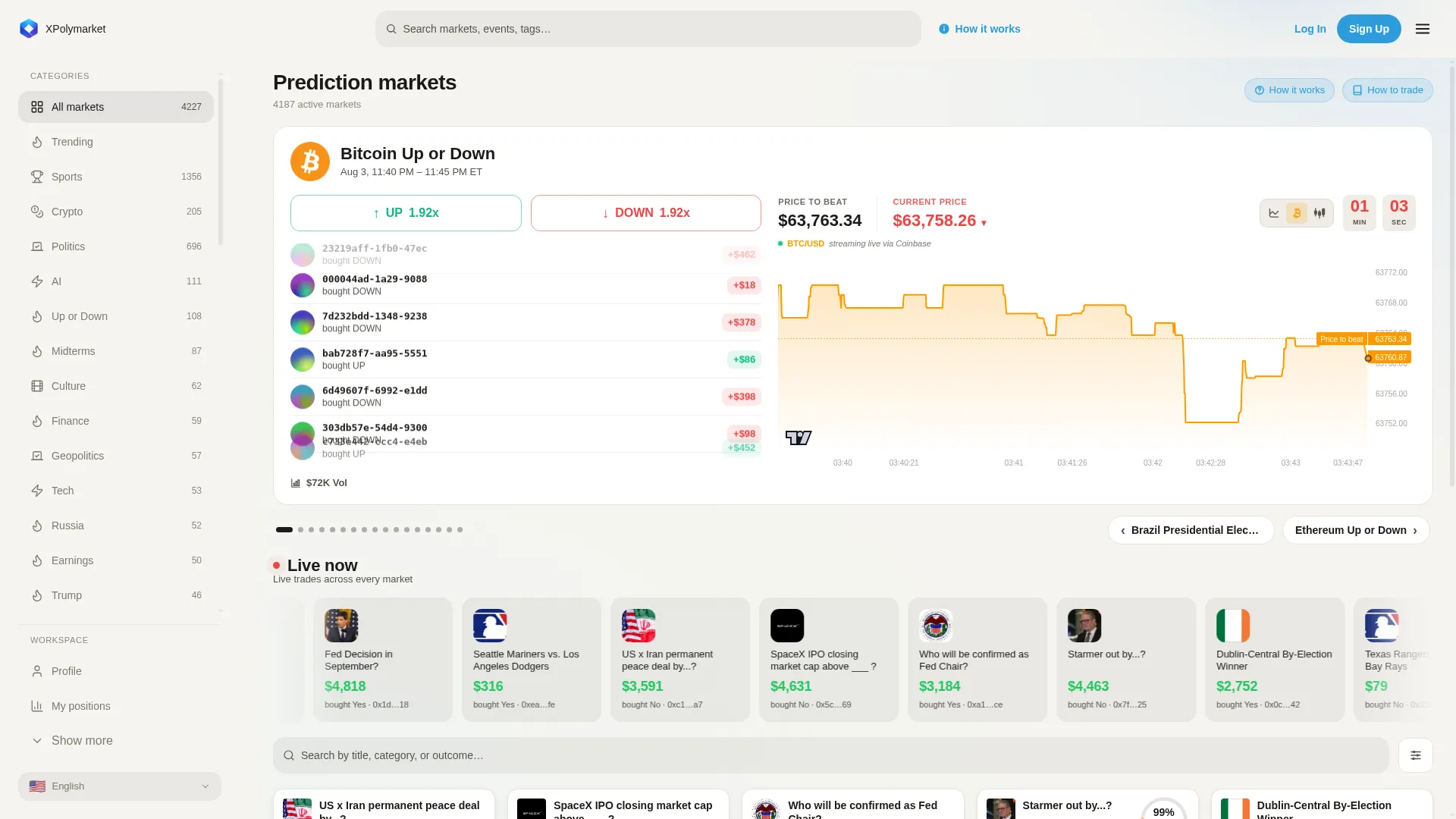Open All markets category
This screenshot has width=1456, height=819.
116,107
